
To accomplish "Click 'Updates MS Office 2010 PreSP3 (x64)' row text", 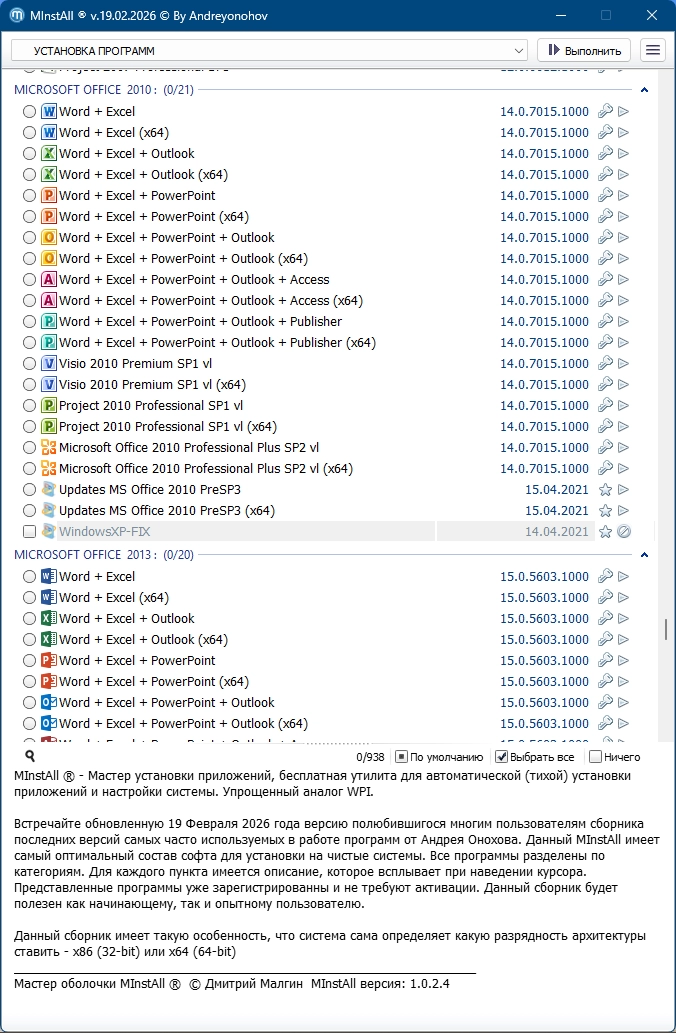I will pos(167,511).
